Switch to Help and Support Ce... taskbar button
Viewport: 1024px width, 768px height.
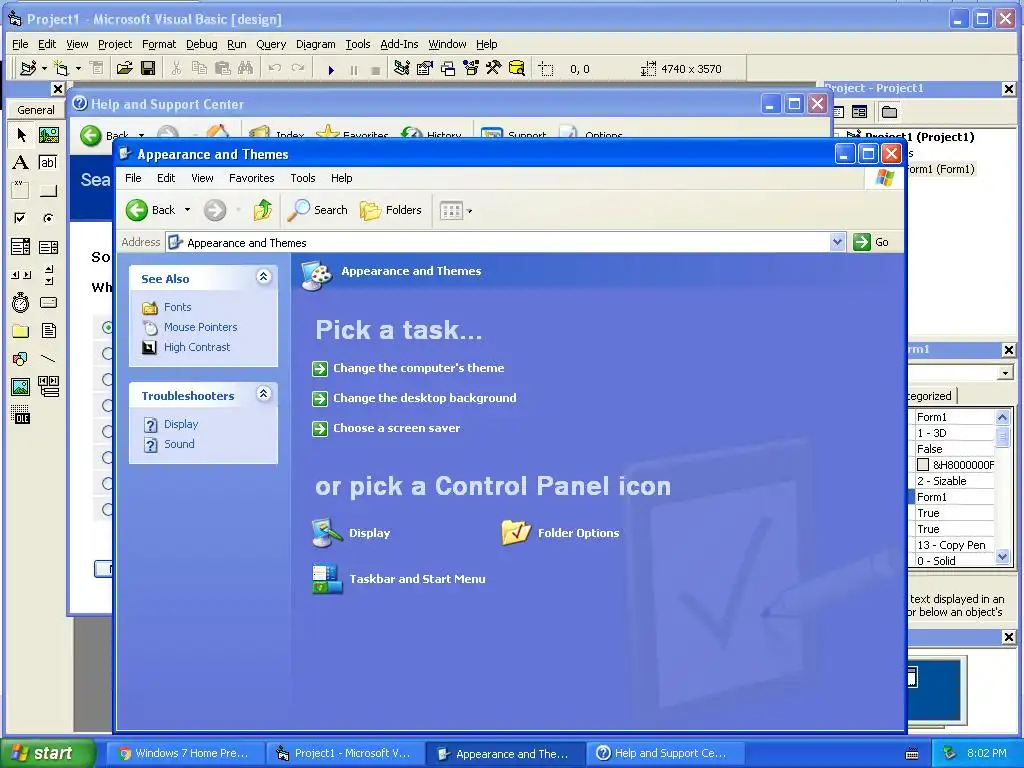664,753
